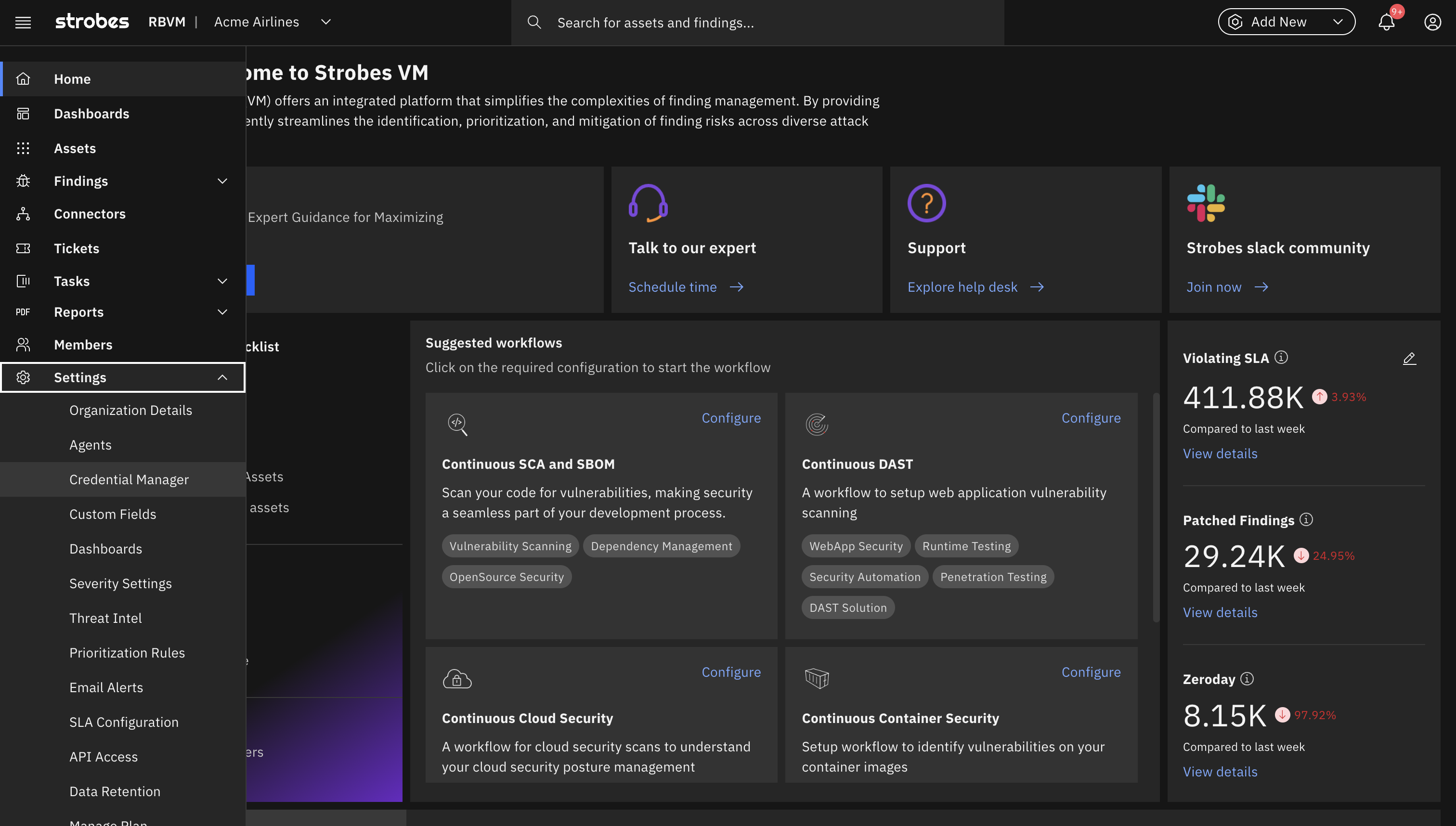The width and height of the screenshot is (1456, 826).
Task: Click the Penetration Testing tag
Action: [x=993, y=576]
